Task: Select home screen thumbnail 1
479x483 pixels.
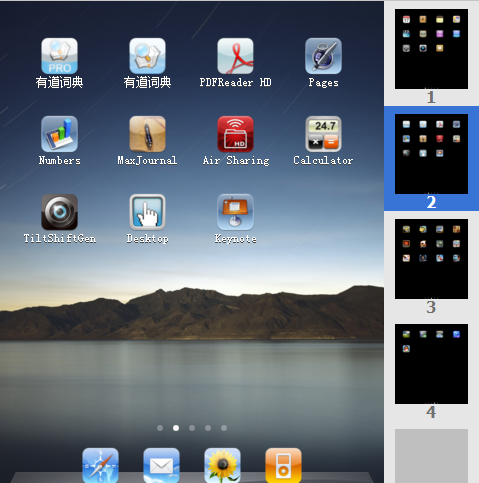Action: click(431, 49)
